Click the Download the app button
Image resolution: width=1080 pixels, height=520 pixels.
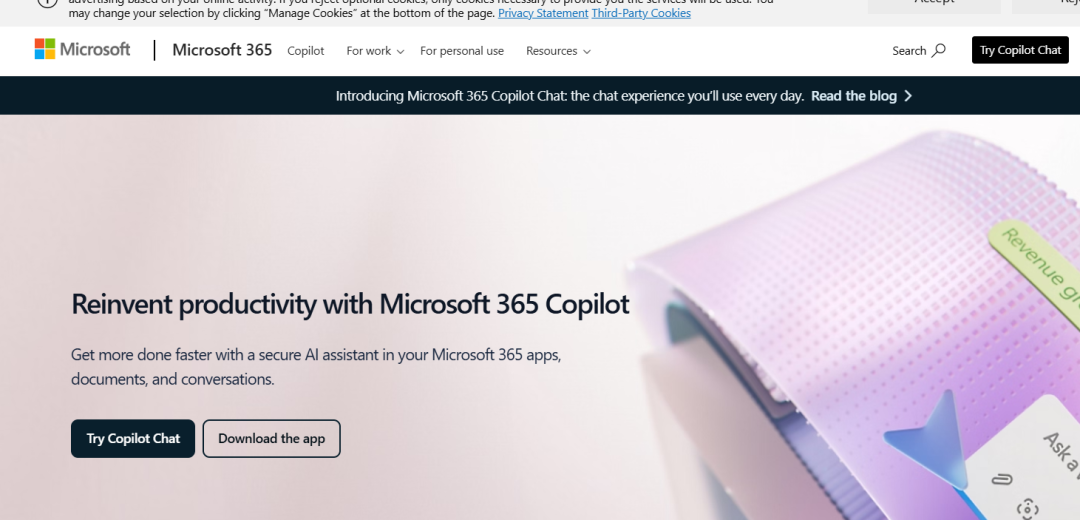pyautogui.click(x=271, y=439)
